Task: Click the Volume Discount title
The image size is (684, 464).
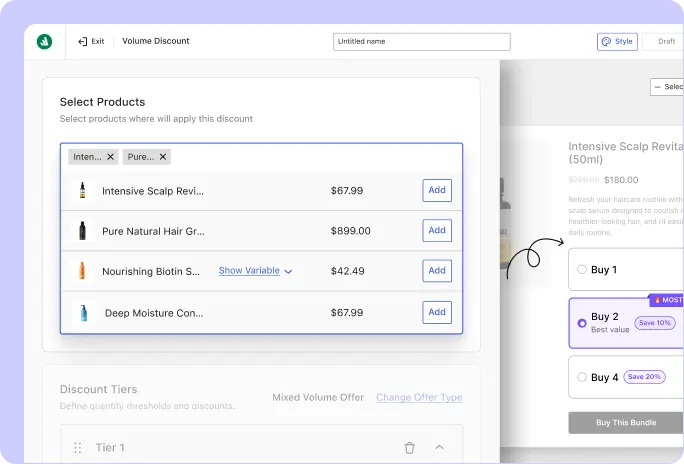Action: click(x=156, y=41)
